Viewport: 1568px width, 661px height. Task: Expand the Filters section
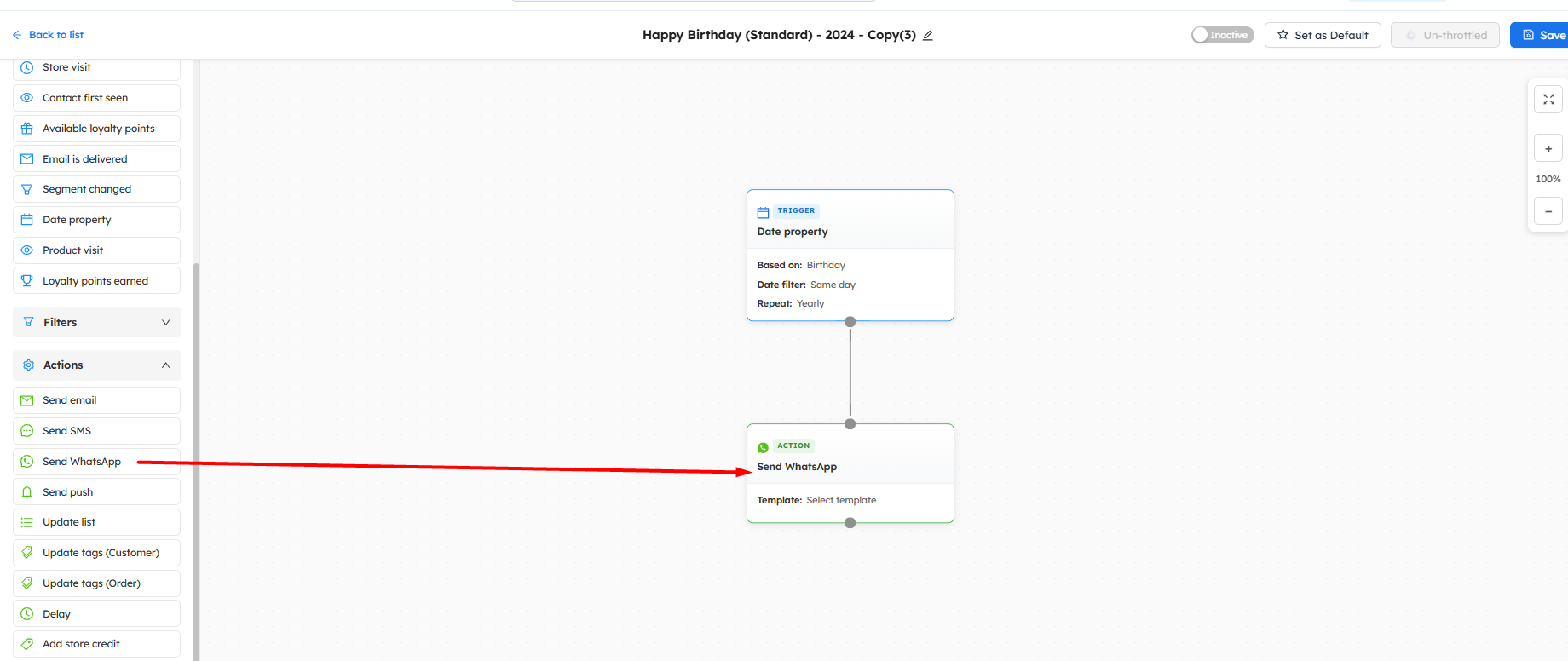[x=96, y=322]
